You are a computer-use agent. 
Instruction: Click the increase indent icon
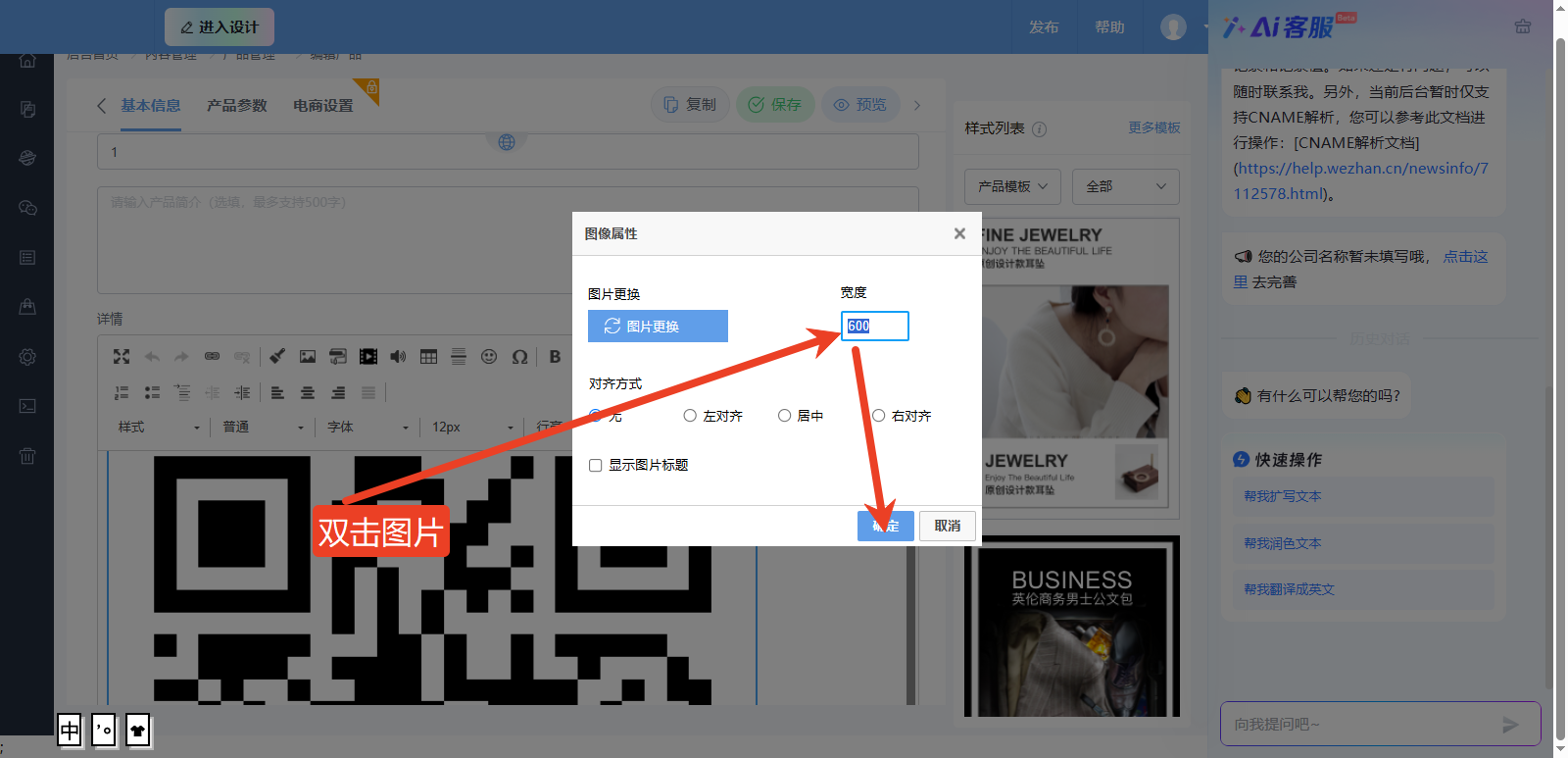click(x=242, y=392)
